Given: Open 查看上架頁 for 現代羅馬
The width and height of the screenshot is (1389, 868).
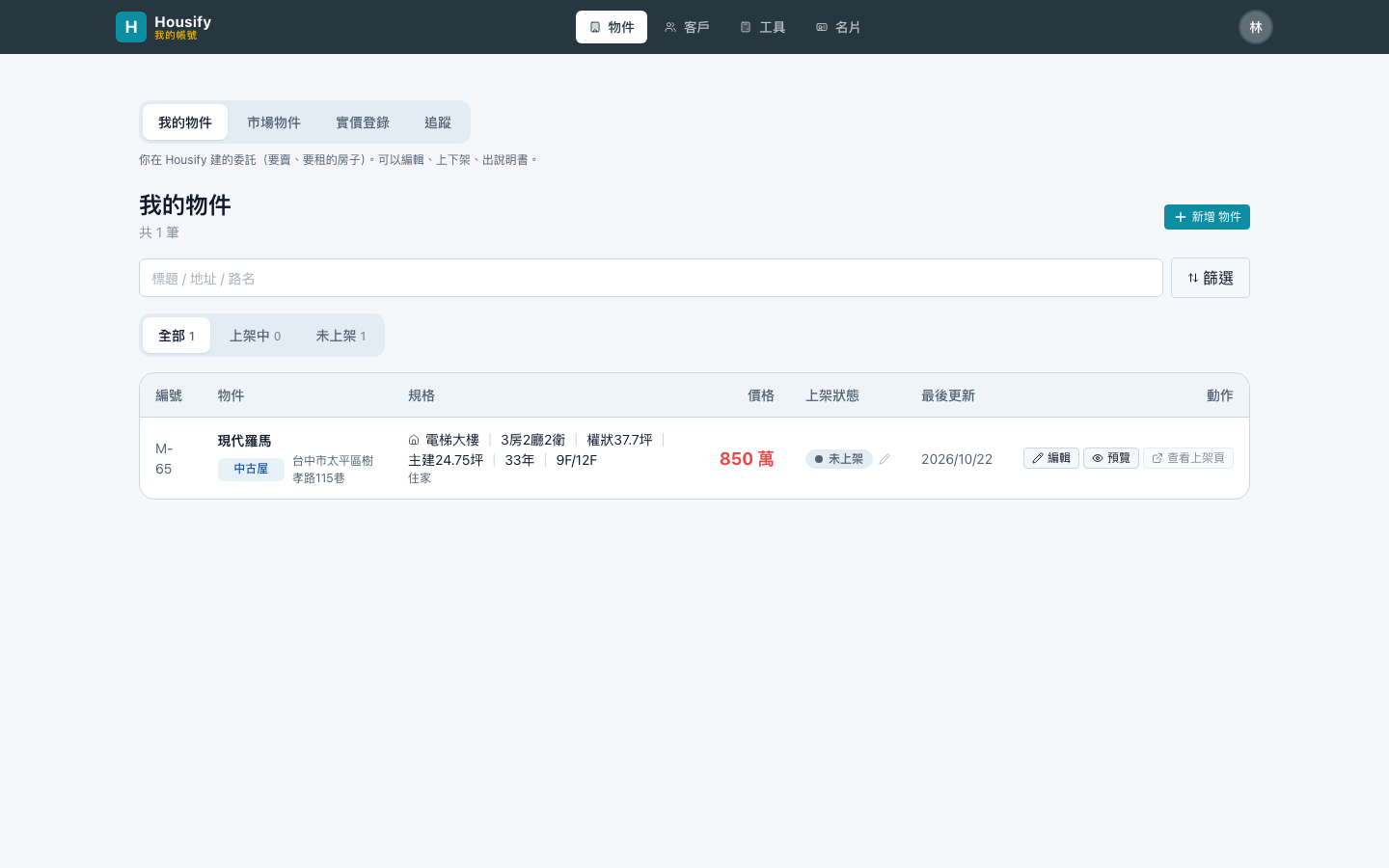Looking at the screenshot, I should [1188, 458].
